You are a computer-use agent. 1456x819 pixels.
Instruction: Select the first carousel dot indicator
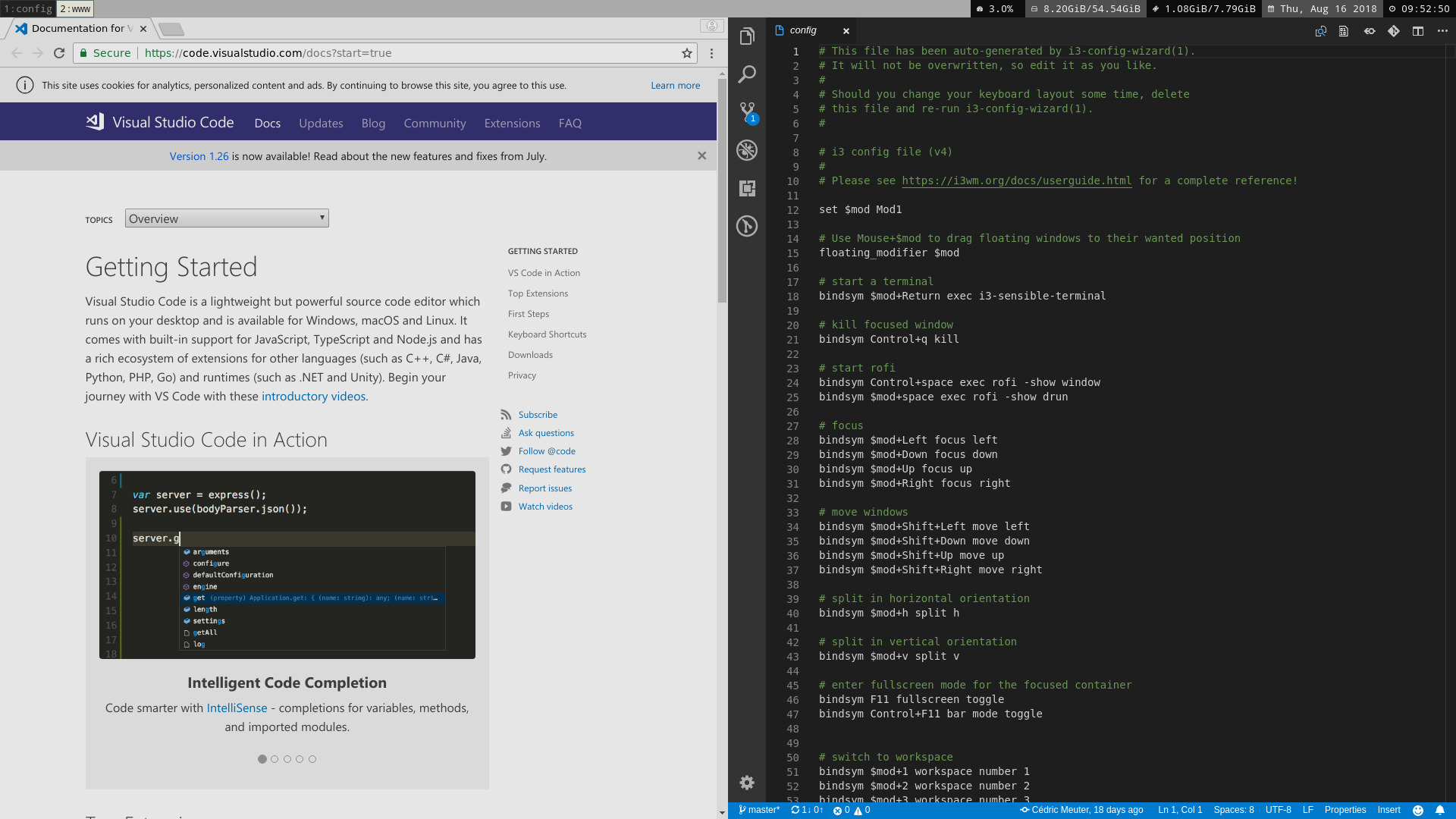(262, 759)
